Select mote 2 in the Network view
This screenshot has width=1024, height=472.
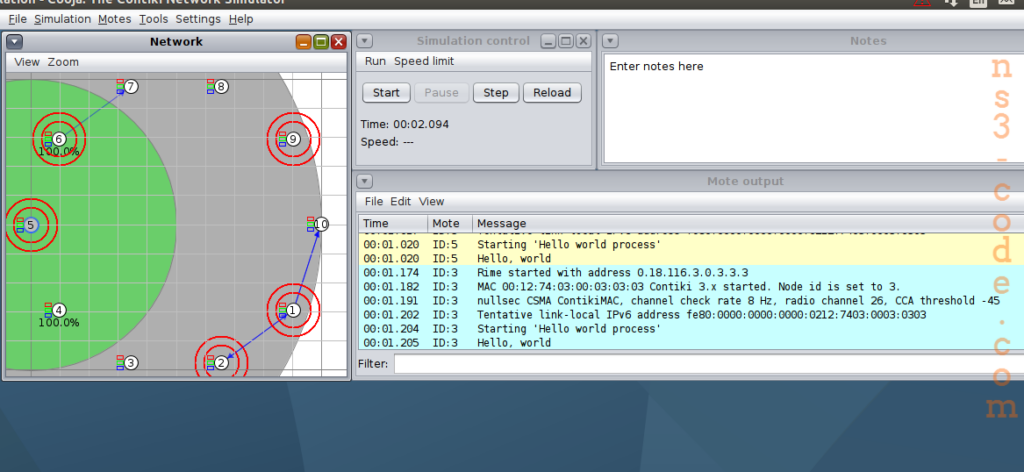(221, 362)
